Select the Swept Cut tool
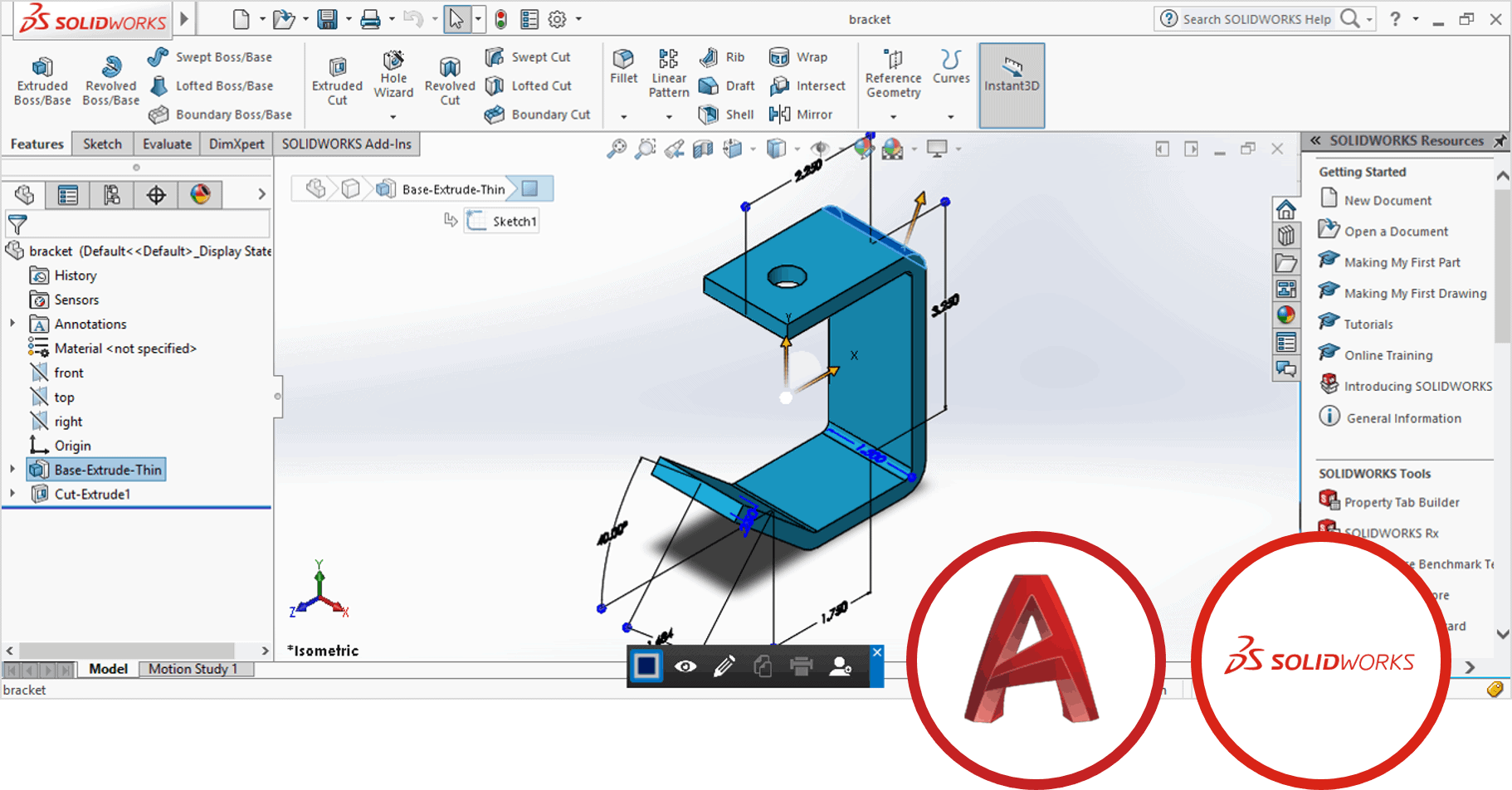Screen dimensions: 1512x790 point(528,57)
